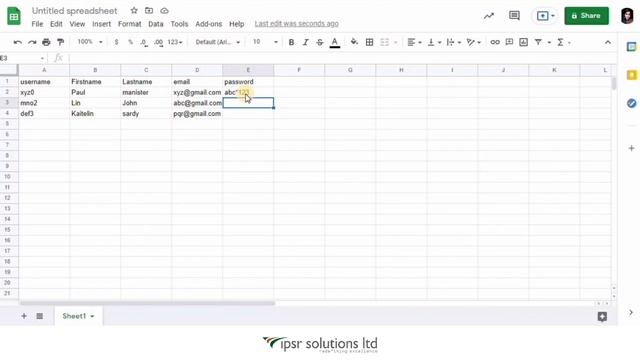
Task: Hide the menus with the toolbar caret
Action: (x=608, y=42)
